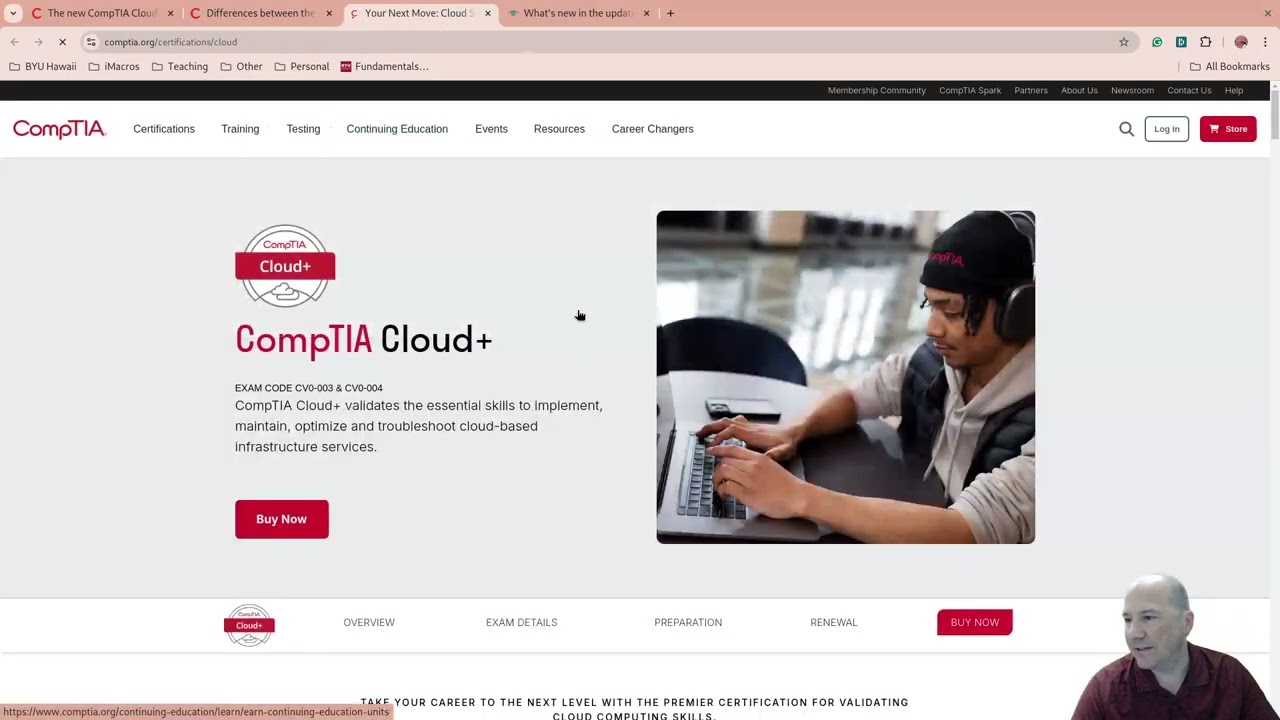Bookmark this page with star icon
Viewport: 1280px width, 720px height.
(x=1124, y=42)
